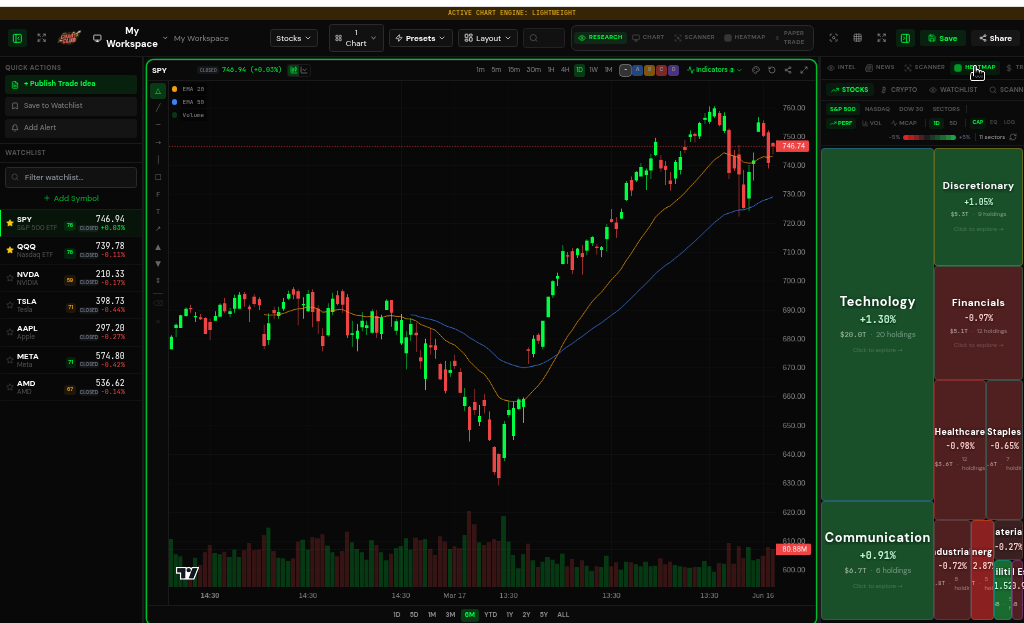Click the focus target icon in top toolbar
The width and height of the screenshot is (1024, 623).
[833, 38]
